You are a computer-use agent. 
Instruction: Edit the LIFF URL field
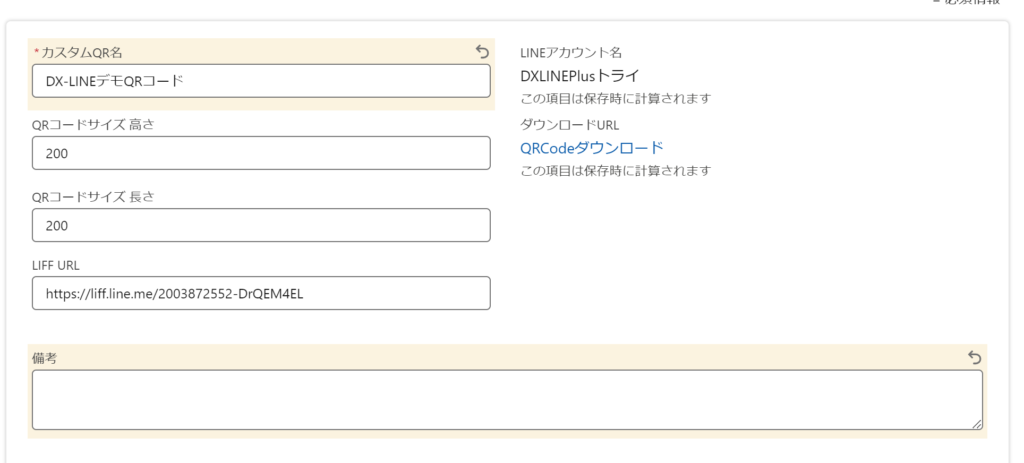261,294
